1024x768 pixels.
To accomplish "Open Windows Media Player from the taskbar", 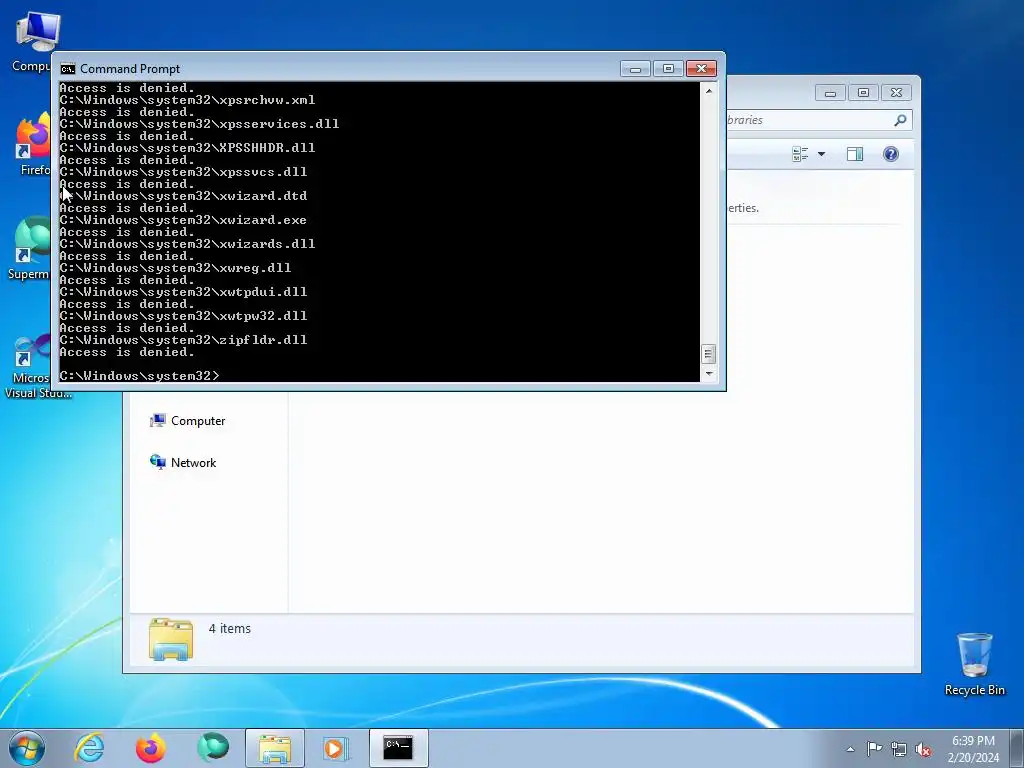I will click(337, 748).
